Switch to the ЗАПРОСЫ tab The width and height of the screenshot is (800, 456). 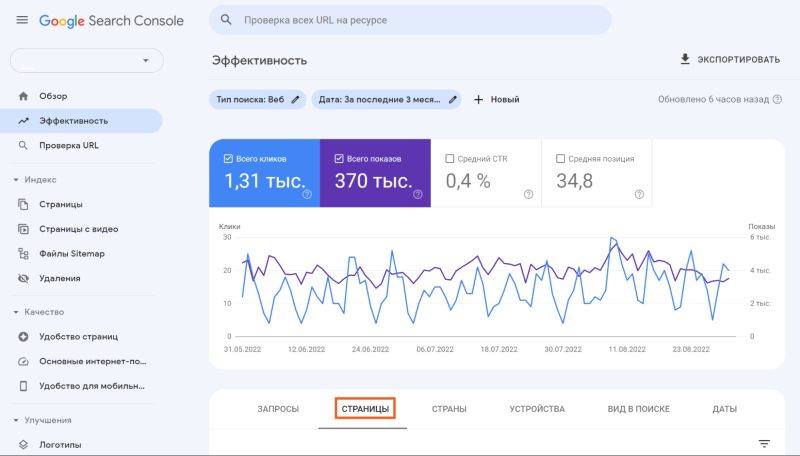point(278,409)
